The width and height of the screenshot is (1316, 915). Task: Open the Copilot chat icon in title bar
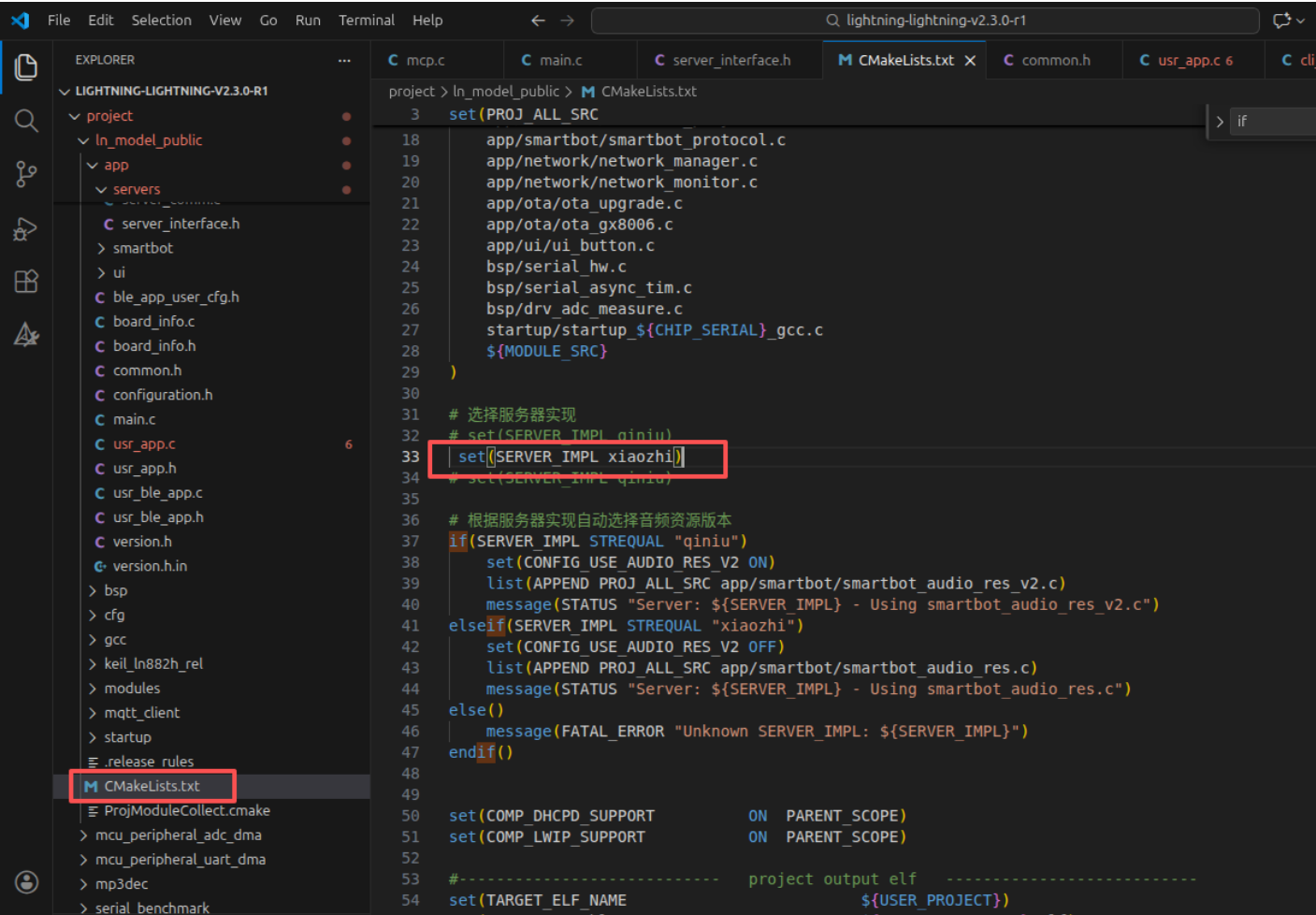click(x=1282, y=20)
